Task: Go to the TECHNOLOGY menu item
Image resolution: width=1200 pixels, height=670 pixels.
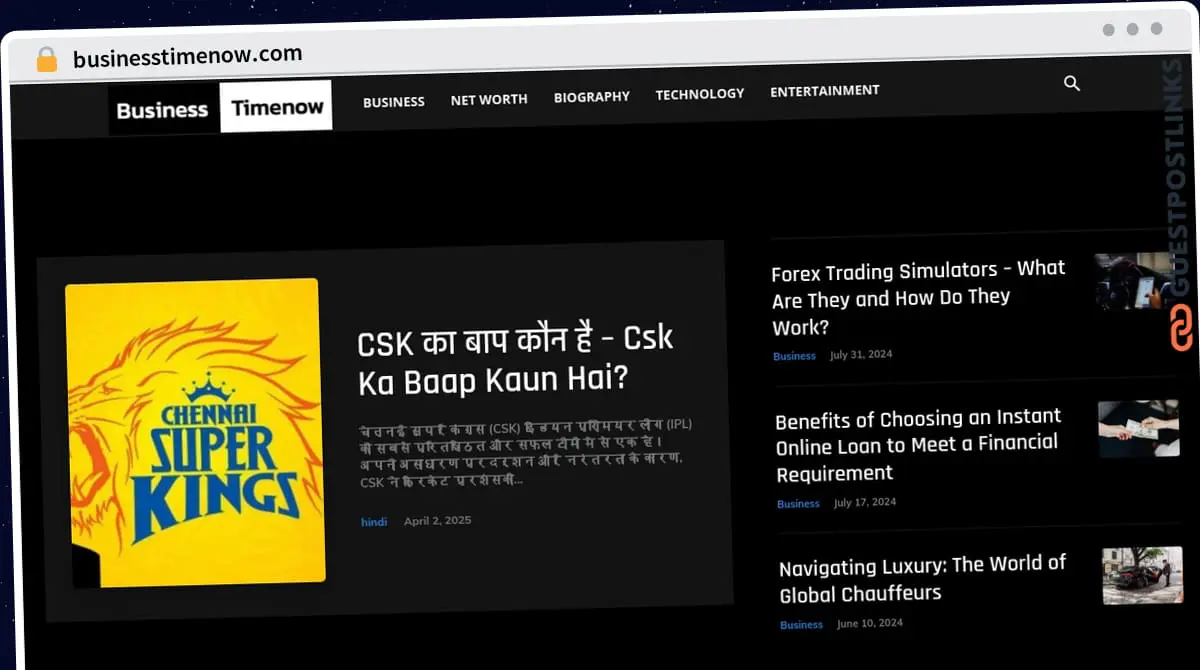Action: click(700, 93)
